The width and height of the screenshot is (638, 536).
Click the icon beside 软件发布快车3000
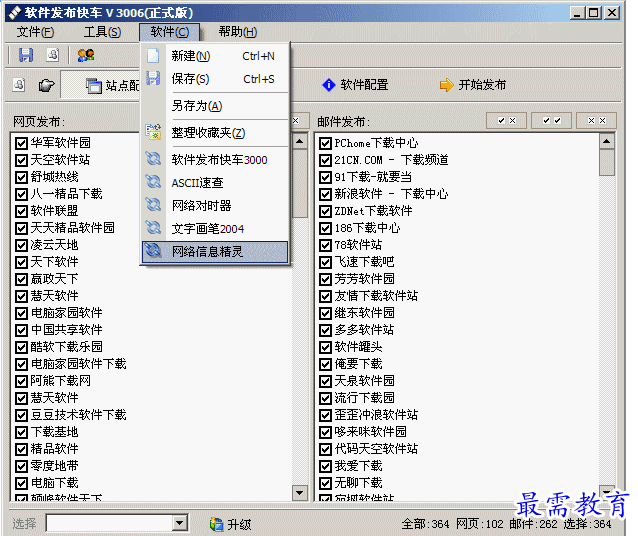click(x=153, y=159)
